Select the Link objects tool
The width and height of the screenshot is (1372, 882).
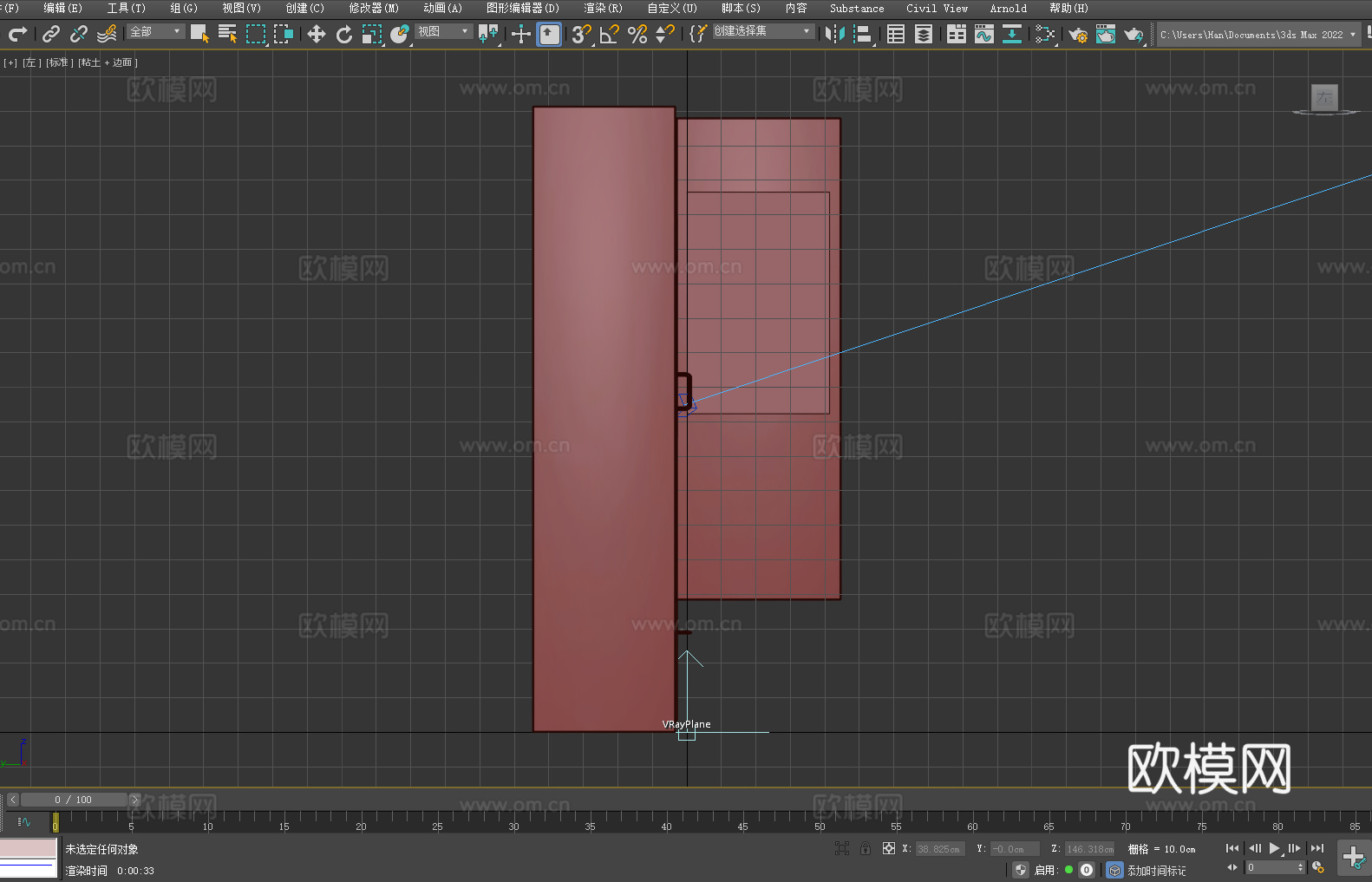(51, 34)
